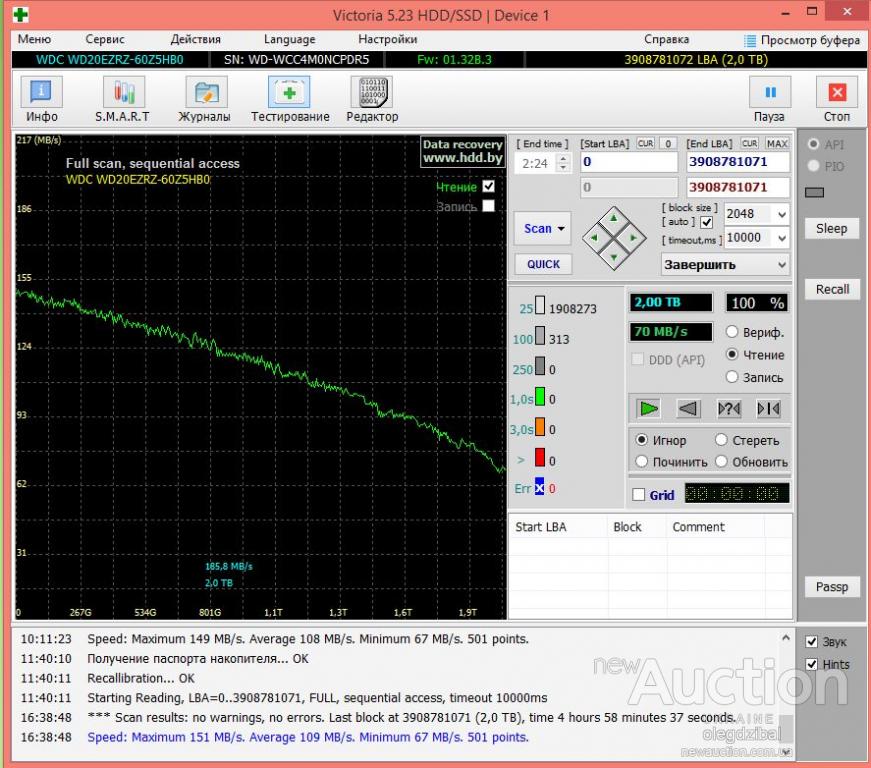Click the Recall button

(832, 289)
